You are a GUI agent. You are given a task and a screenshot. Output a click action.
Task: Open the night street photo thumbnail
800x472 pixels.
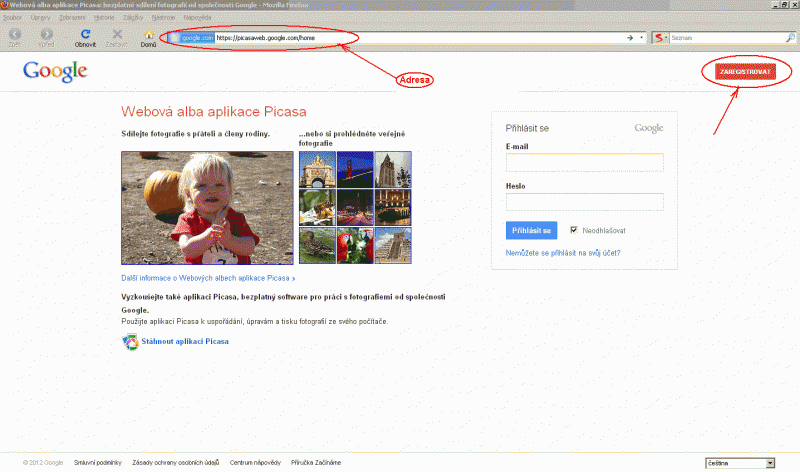pyautogui.click(x=355, y=207)
